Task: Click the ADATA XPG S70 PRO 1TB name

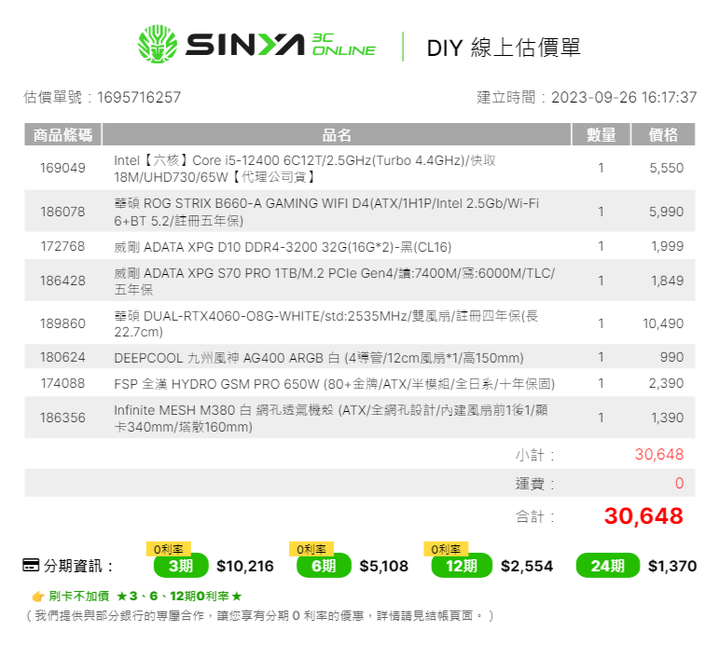Action: click(x=334, y=281)
